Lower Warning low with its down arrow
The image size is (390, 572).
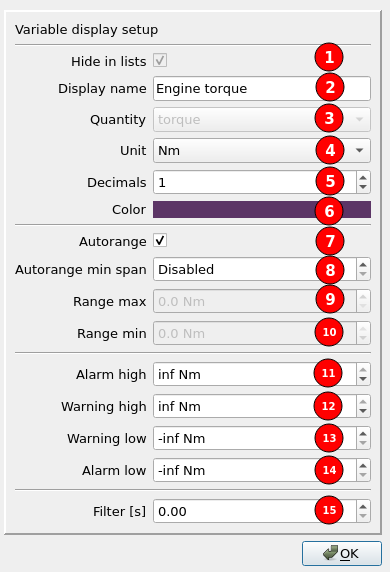pyautogui.click(x=363, y=443)
